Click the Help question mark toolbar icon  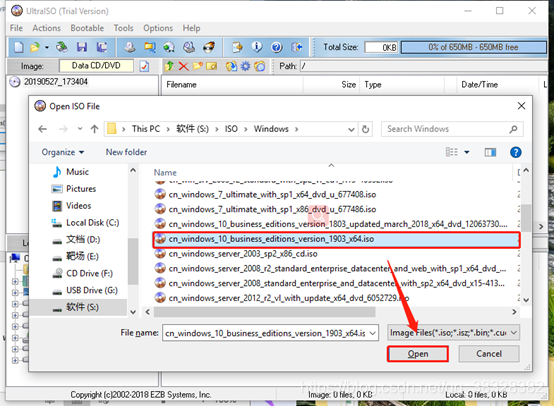coord(277,47)
